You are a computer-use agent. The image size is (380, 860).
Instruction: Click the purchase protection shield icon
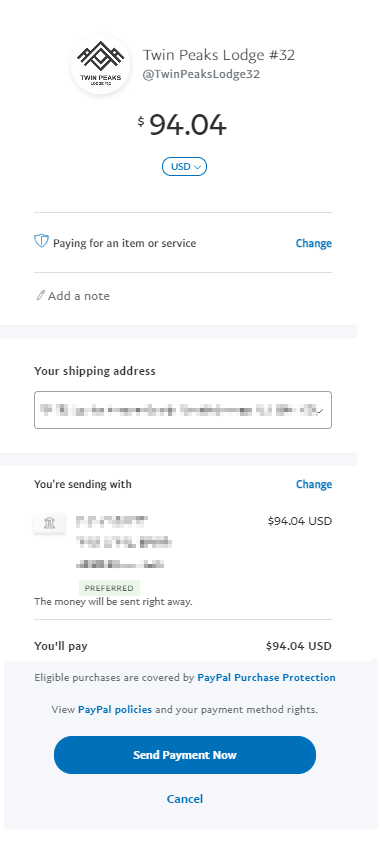tap(41, 241)
